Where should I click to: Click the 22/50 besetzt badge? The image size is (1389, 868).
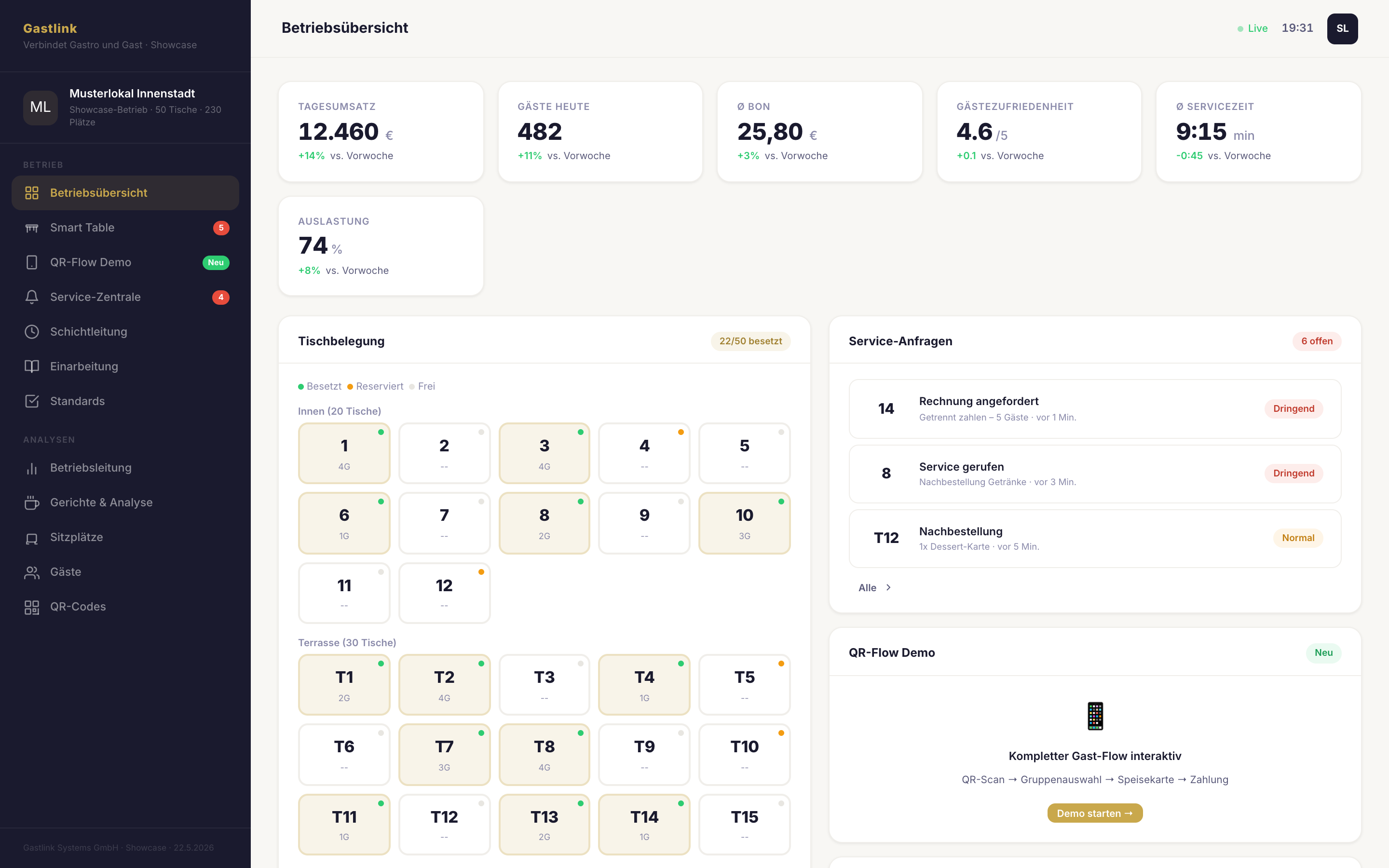(x=750, y=341)
